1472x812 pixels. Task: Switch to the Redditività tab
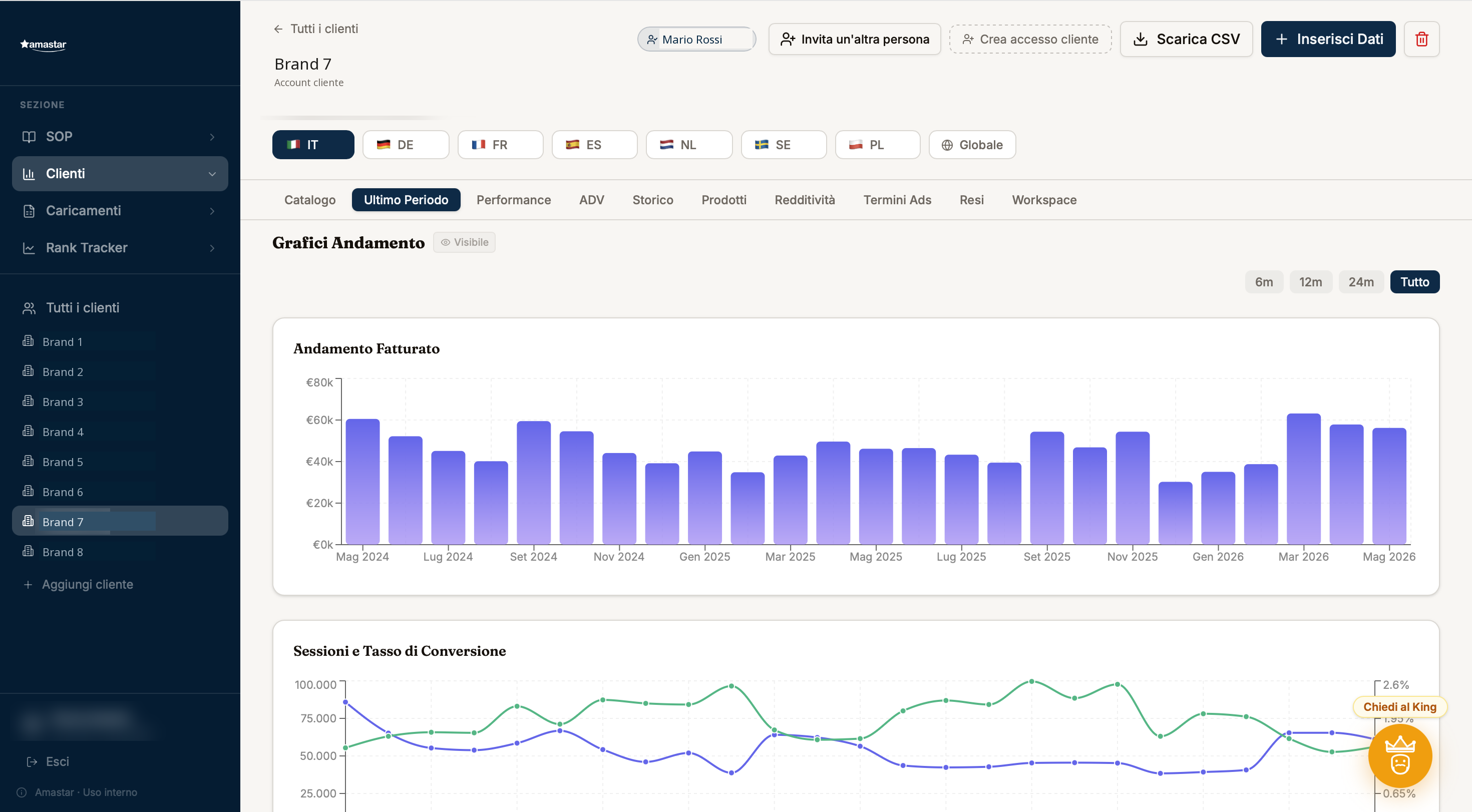[805, 200]
